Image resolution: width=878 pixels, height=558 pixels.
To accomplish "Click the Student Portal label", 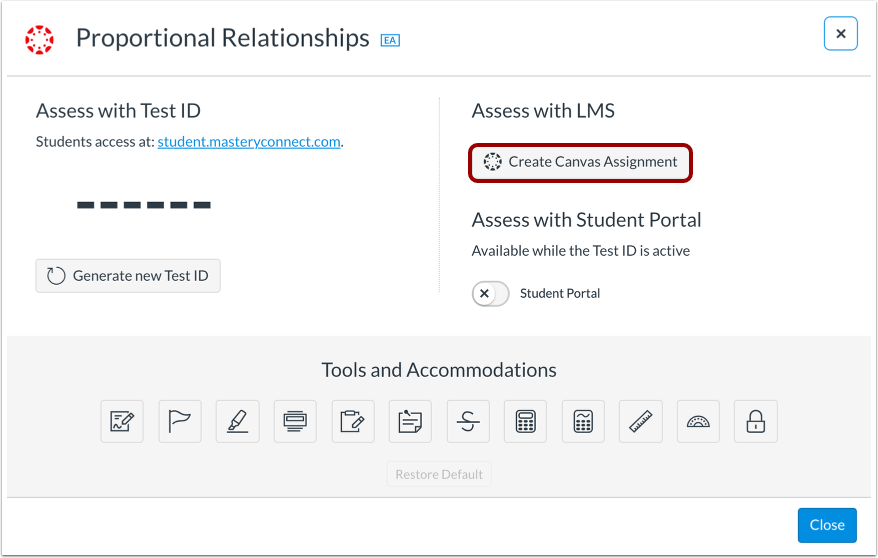I will point(560,294).
